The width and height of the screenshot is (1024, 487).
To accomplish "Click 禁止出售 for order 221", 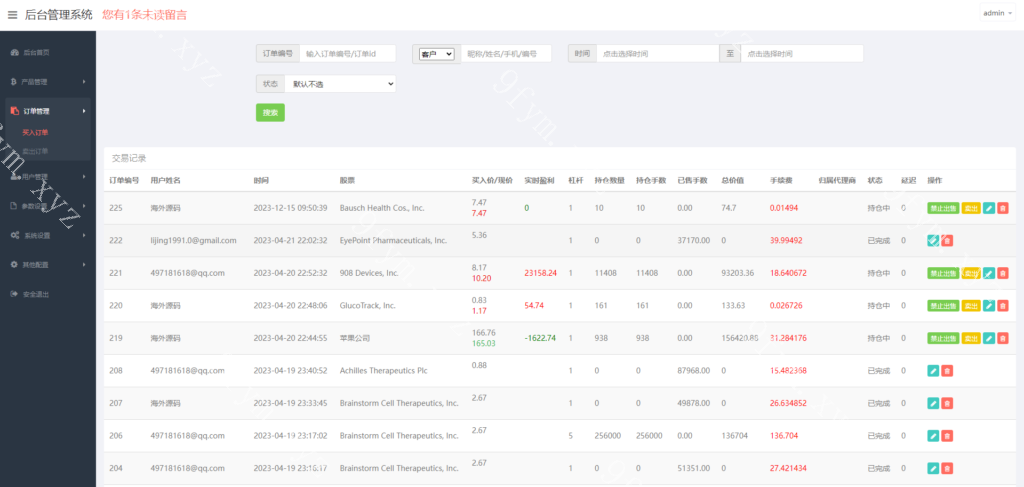I will point(943,273).
